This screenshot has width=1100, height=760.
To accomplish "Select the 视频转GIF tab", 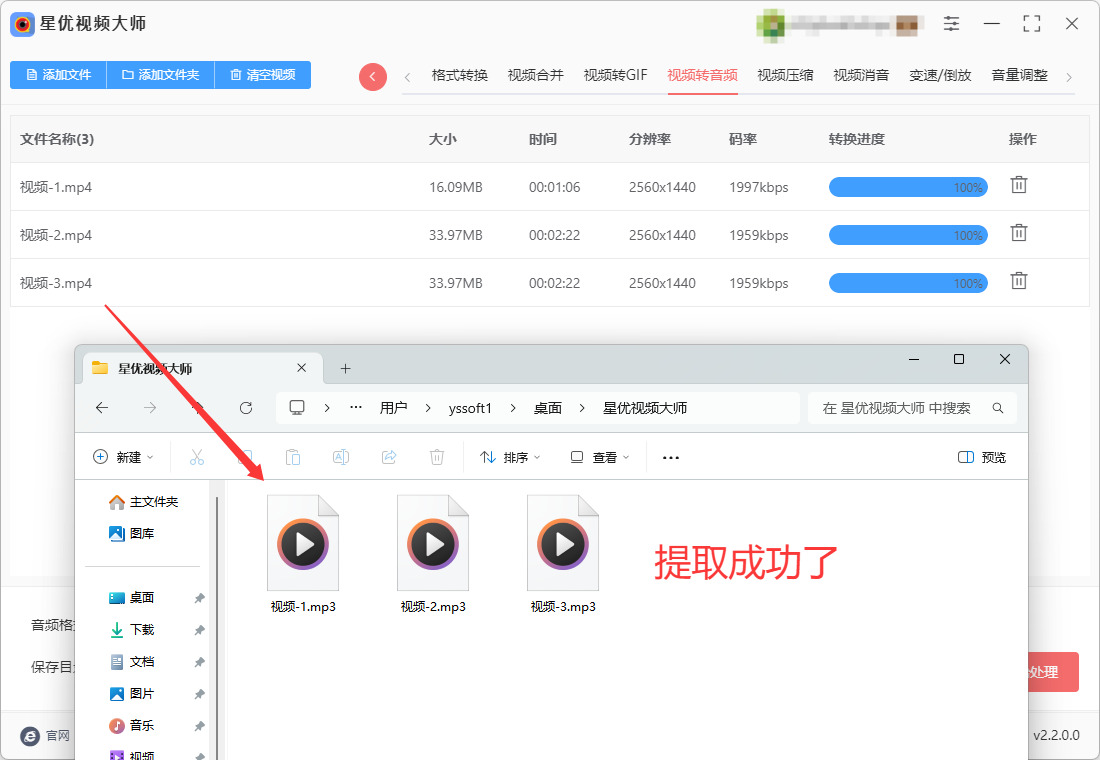I will pyautogui.click(x=615, y=75).
